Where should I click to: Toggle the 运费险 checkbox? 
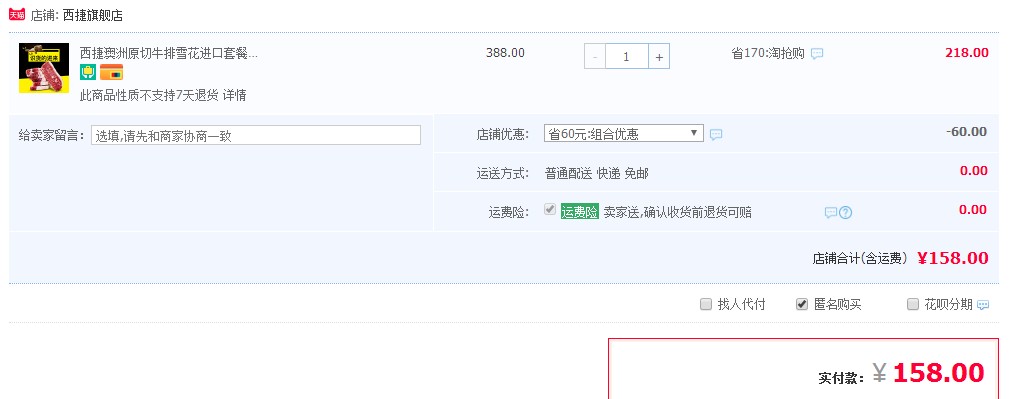(550, 210)
